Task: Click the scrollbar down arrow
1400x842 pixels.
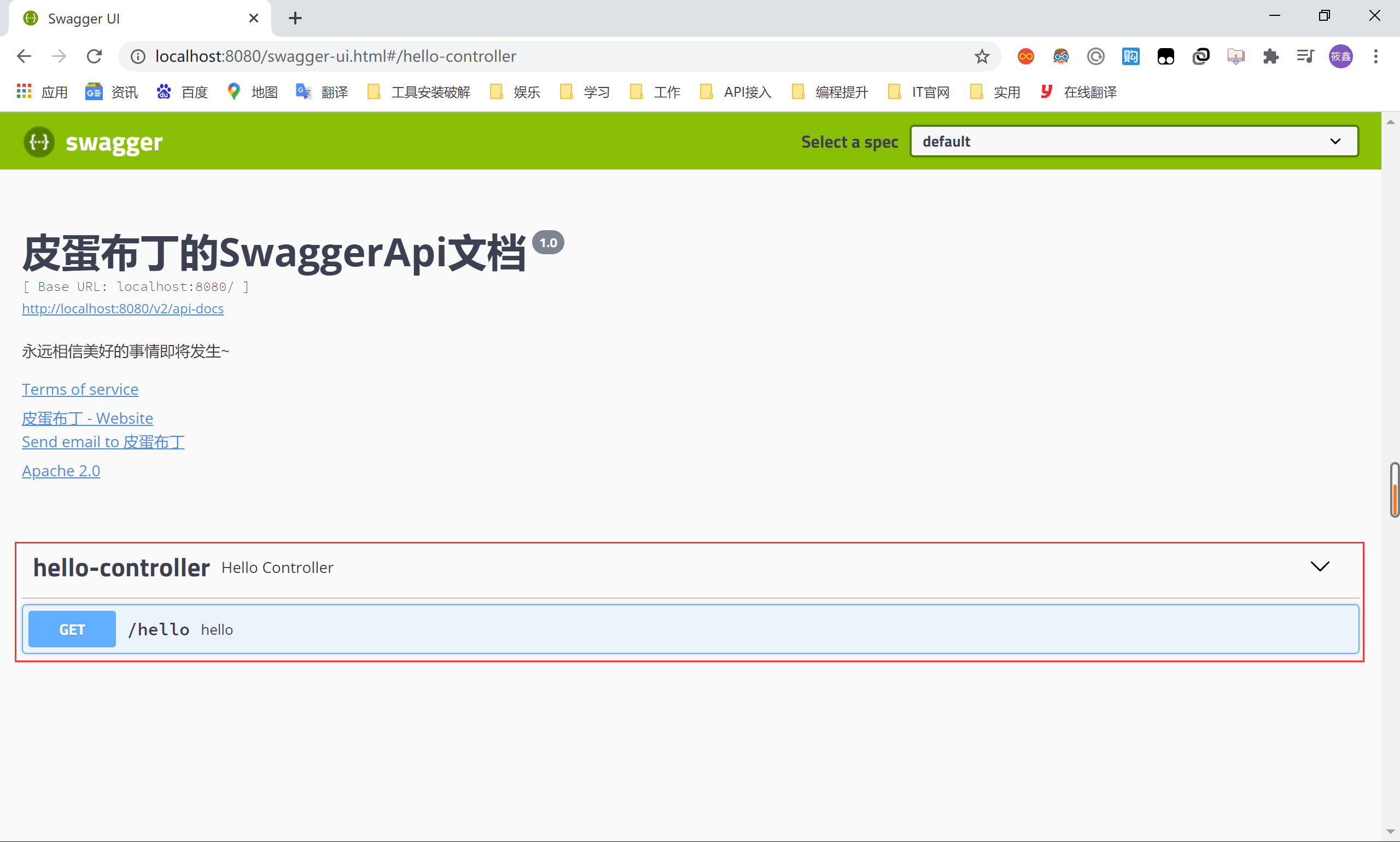Action: 1390,832
